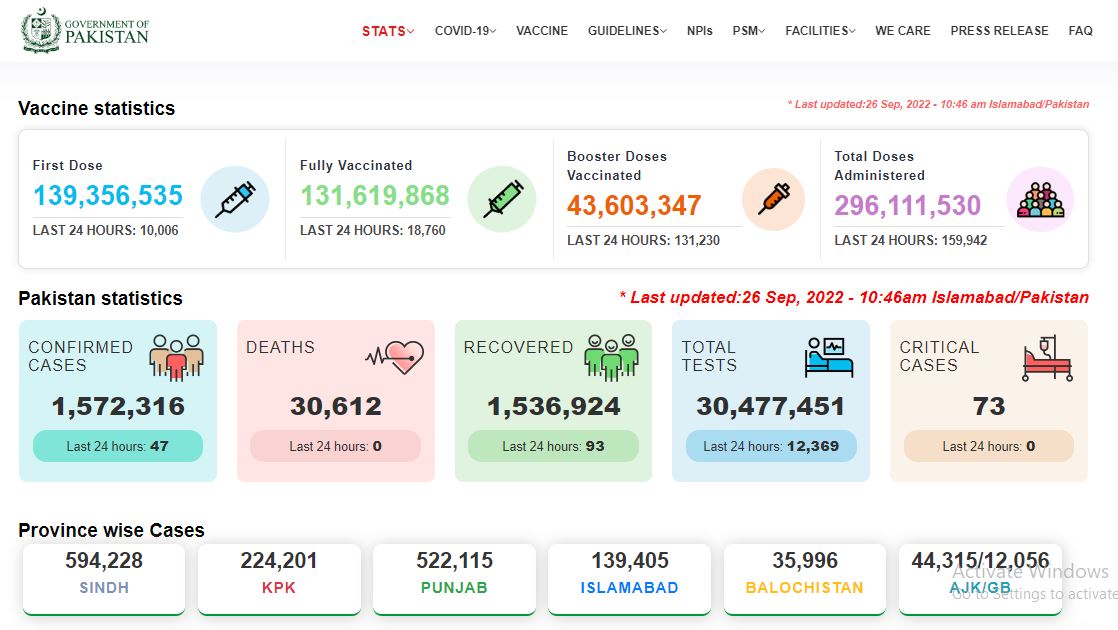Select the SINDH province card
The width and height of the screenshot is (1118, 630).
pyautogui.click(x=104, y=579)
